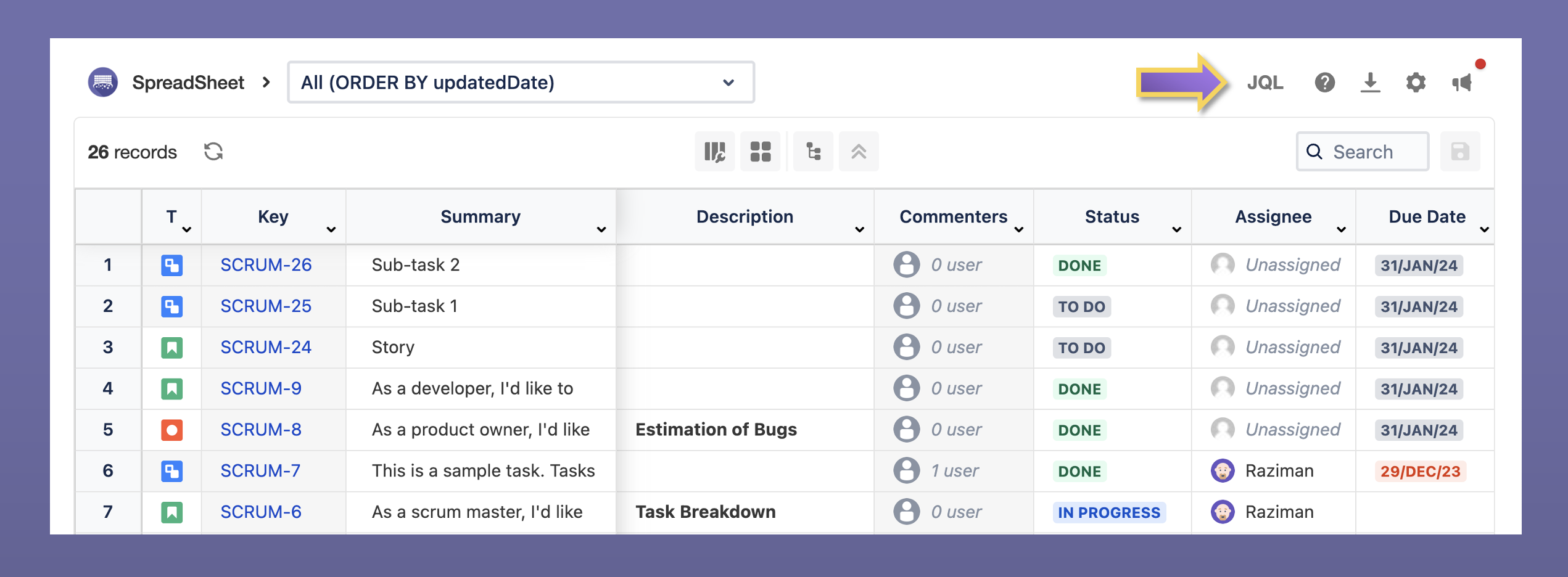Image resolution: width=1568 pixels, height=577 pixels.
Task: Click the sub-task icon on SCRUM-26 row
Action: 171,265
